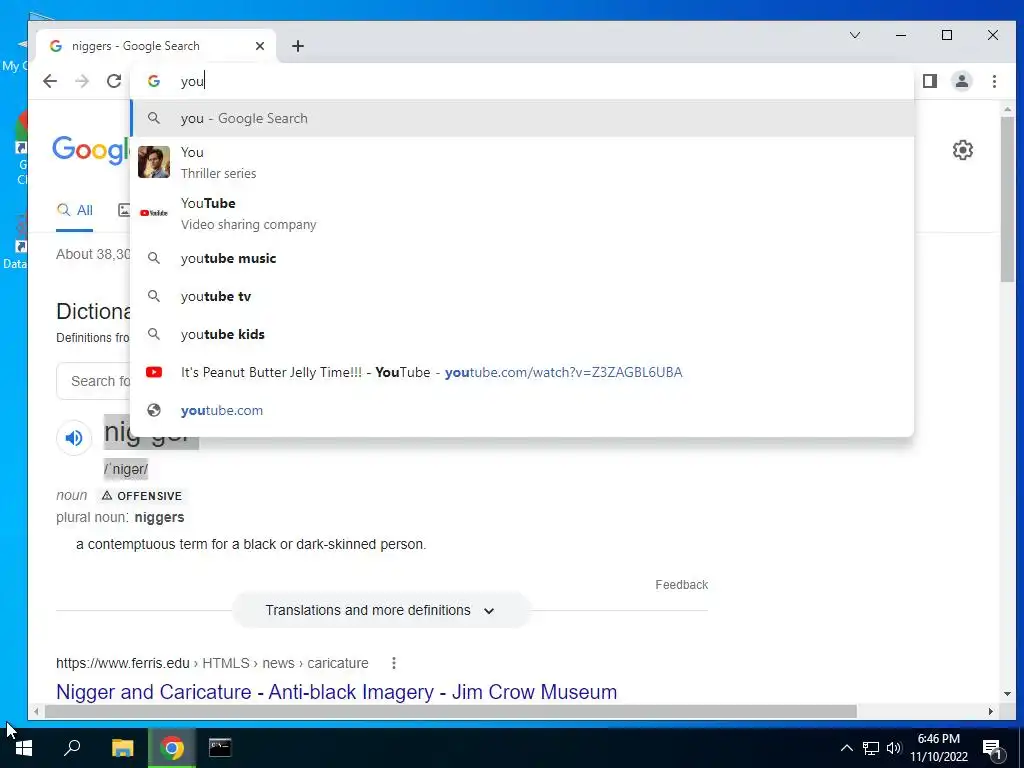Click the forward navigation arrow
The width and height of the screenshot is (1024, 768).
point(82,81)
